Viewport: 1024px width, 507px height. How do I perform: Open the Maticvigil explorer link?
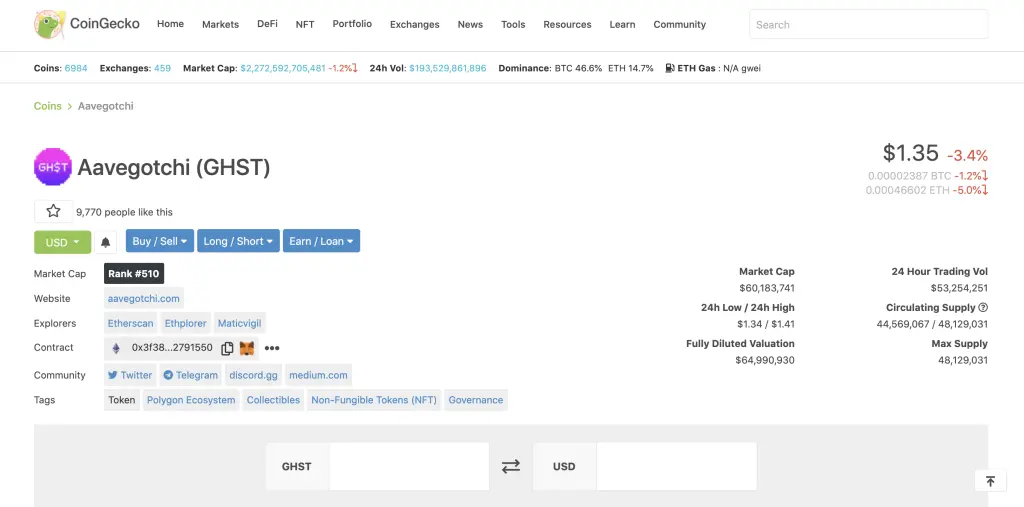tap(240, 323)
